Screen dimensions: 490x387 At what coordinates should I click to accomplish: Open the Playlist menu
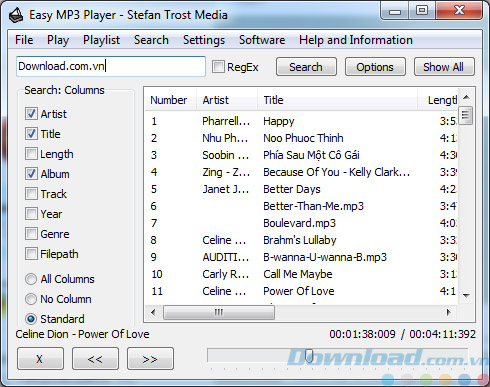[x=101, y=40]
